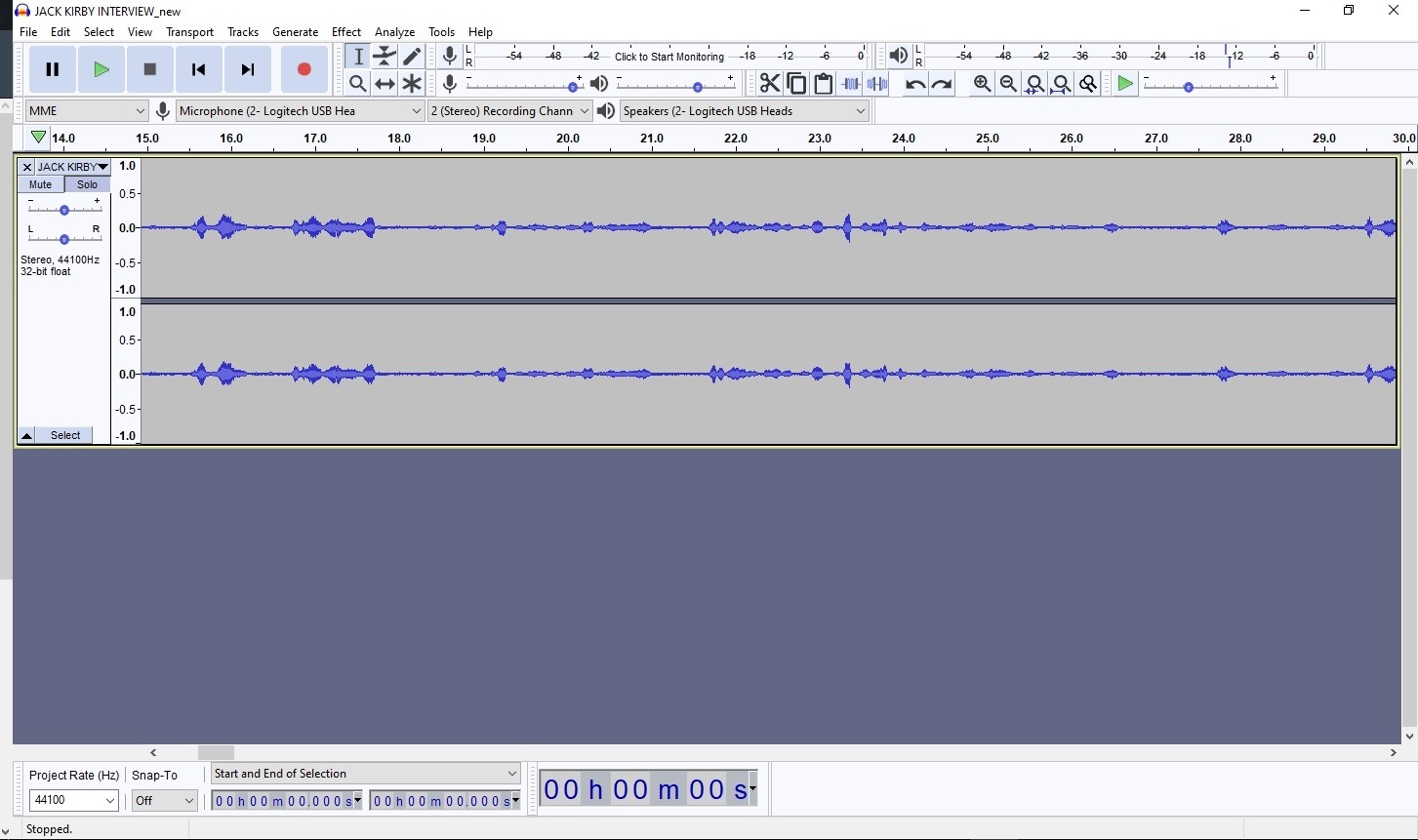This screenshot has width=1418, height=840.
Task: Select the Zoom magnifier tool
Action: coord(358,84)
